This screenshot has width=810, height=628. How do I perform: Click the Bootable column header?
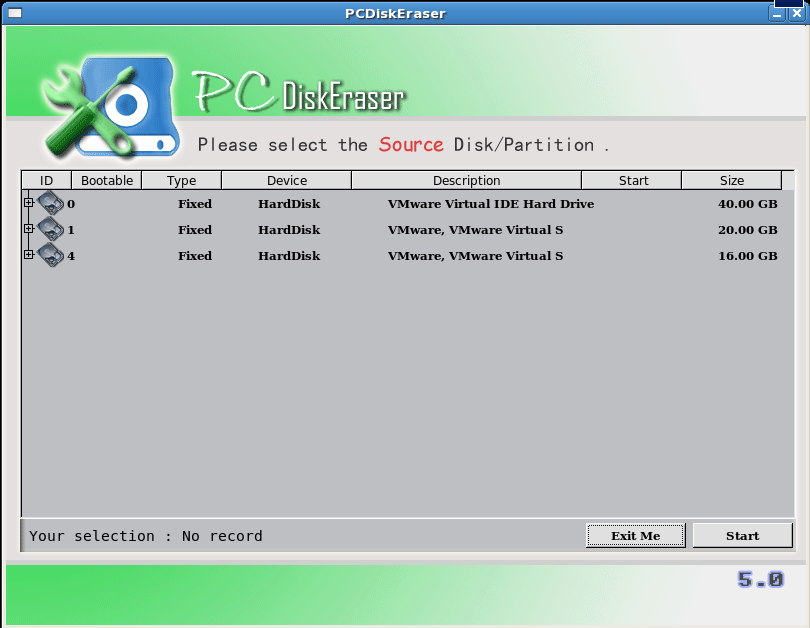(106, 180)
